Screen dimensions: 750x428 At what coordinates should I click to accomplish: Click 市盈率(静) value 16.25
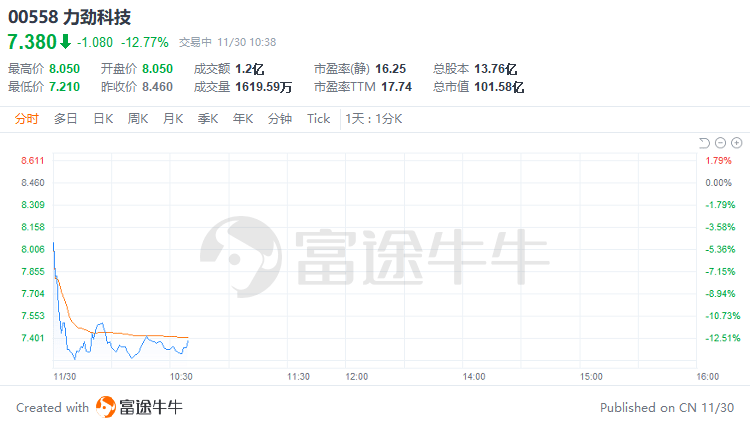[x=390, y=69]
